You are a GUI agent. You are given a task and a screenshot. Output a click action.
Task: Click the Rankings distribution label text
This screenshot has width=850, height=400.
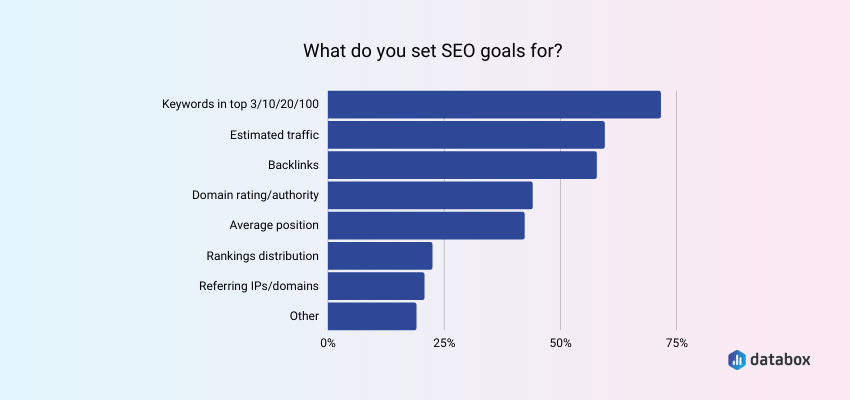pyautogui.click(x=263, y=255)
